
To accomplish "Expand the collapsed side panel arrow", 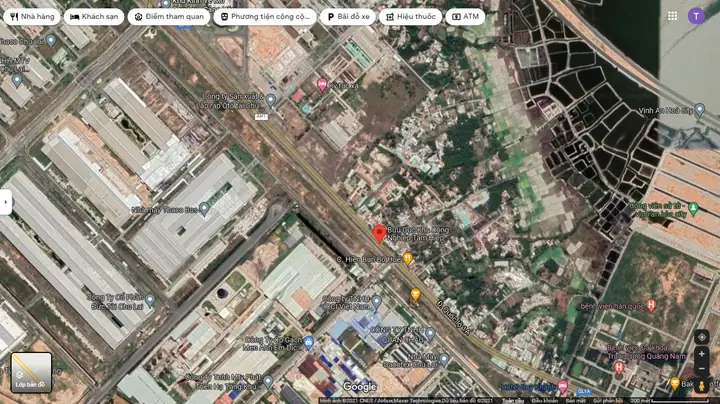I will pos(6,202).
